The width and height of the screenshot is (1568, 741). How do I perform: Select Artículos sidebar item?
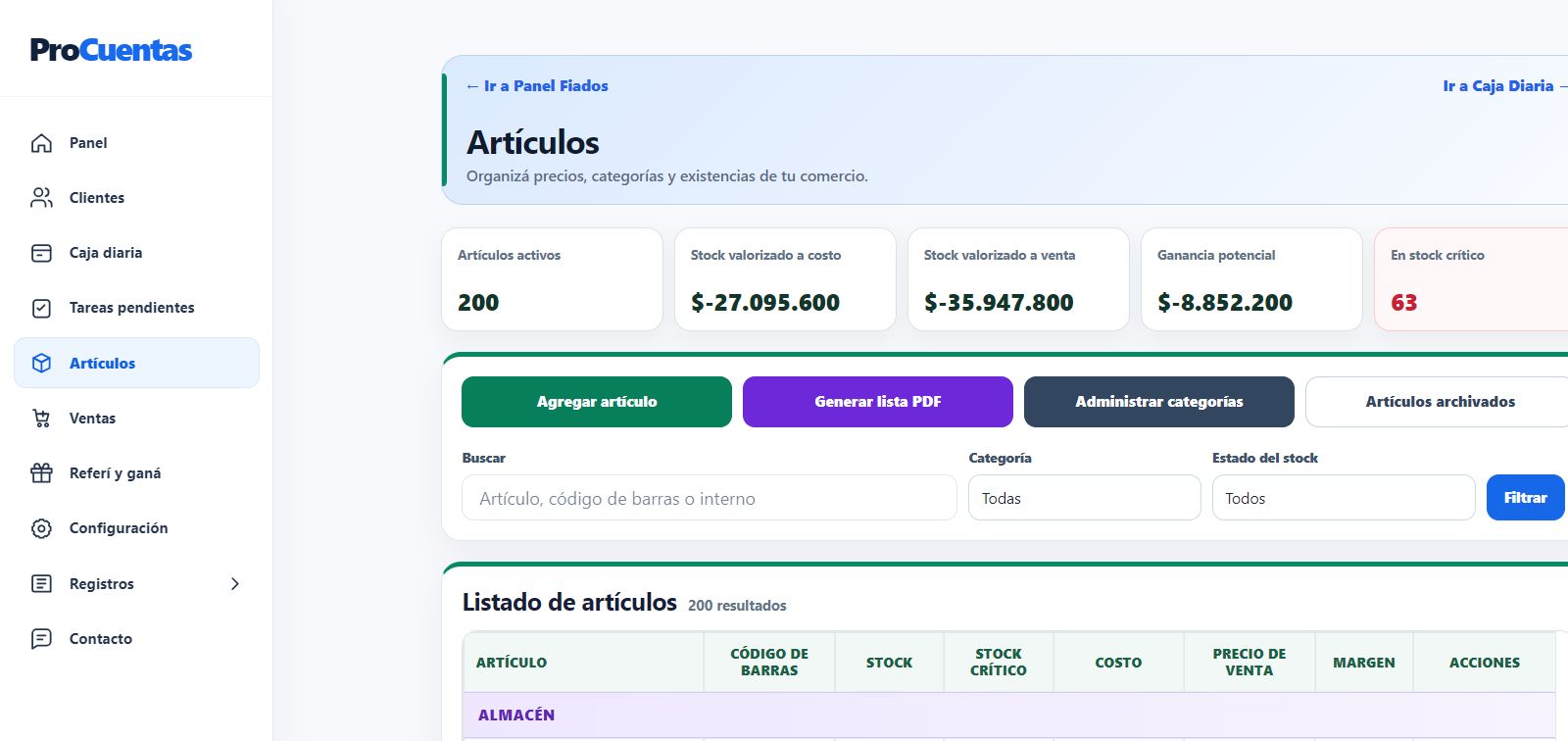[136, 363]
